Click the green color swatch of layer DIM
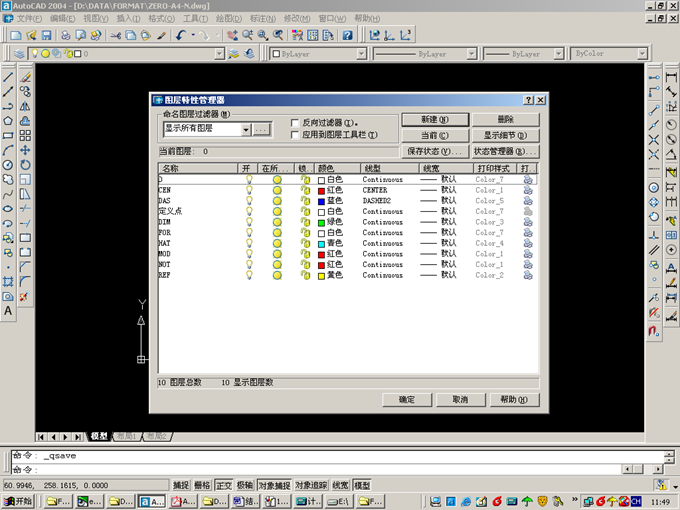Image resolution: width=680 pixels, height=510 pixels. pyautogui.click(x=321, y=222)
